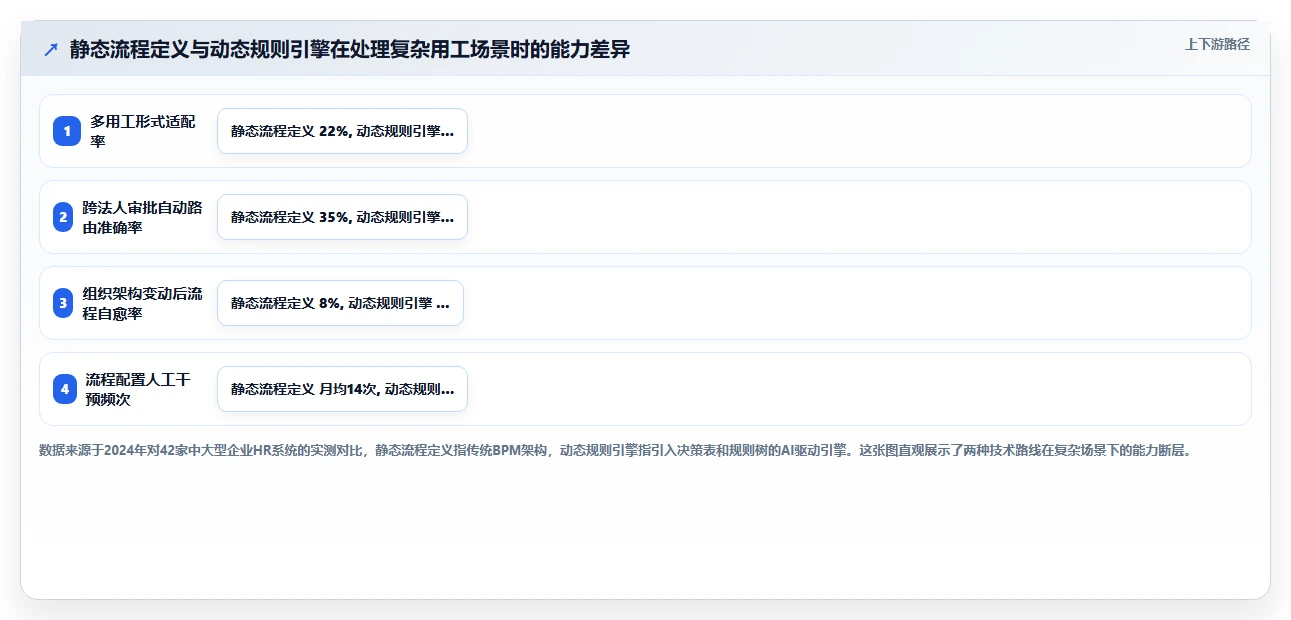Click the number 2 step badge
This screenshot has height=620, width=1291.
click(63, 217)
